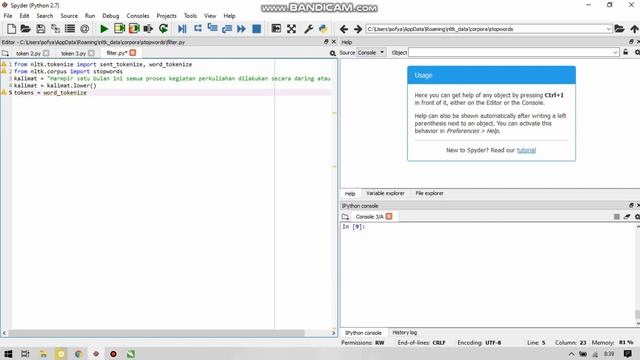Open the Source Console dropdown
The width and height of the screenshot is (640, 360).
point(371,52)
